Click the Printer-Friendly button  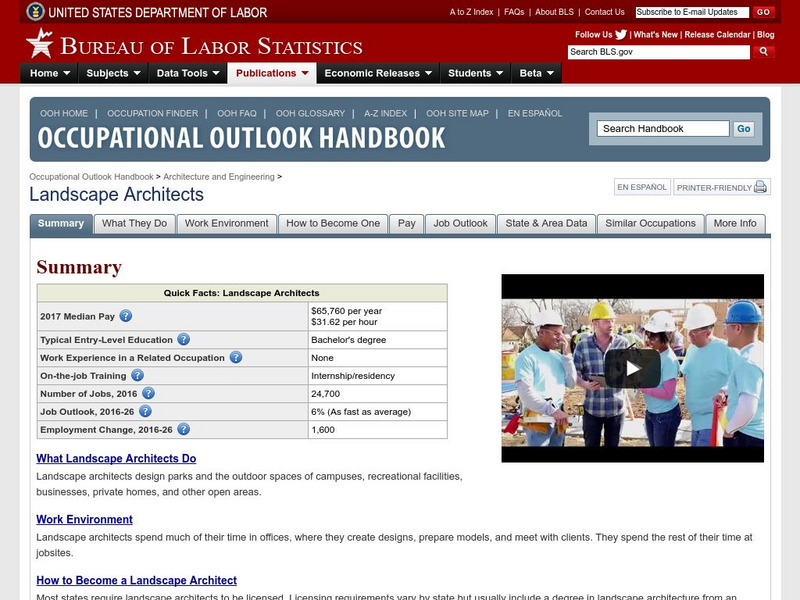(721, 187)
